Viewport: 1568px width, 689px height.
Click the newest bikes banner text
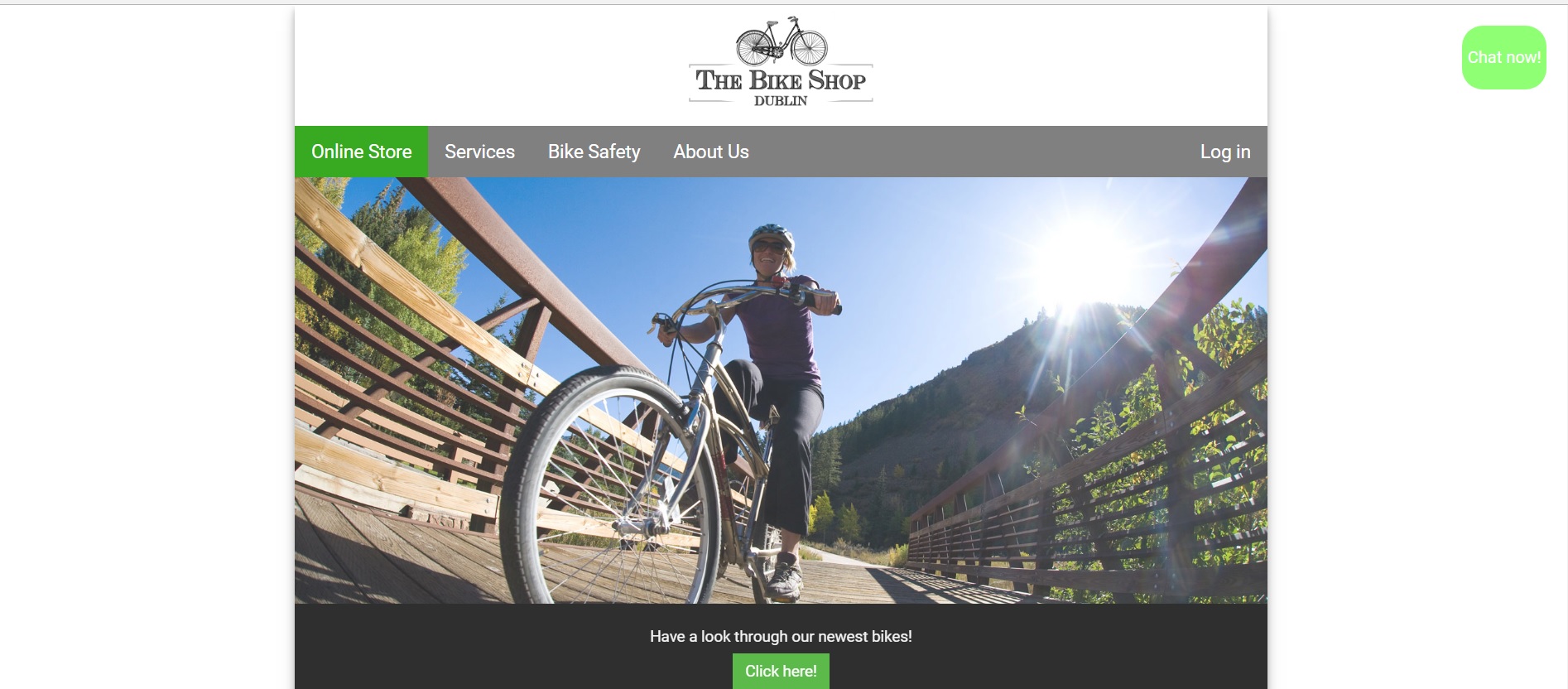coord(781,636)
